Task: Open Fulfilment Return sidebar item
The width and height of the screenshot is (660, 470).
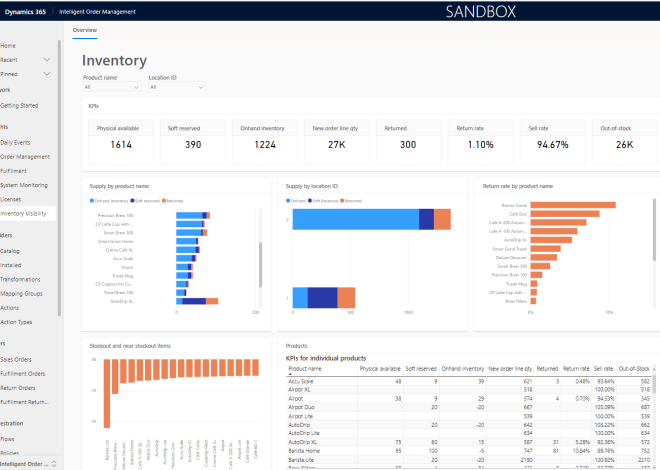Action: pos(24,402)
